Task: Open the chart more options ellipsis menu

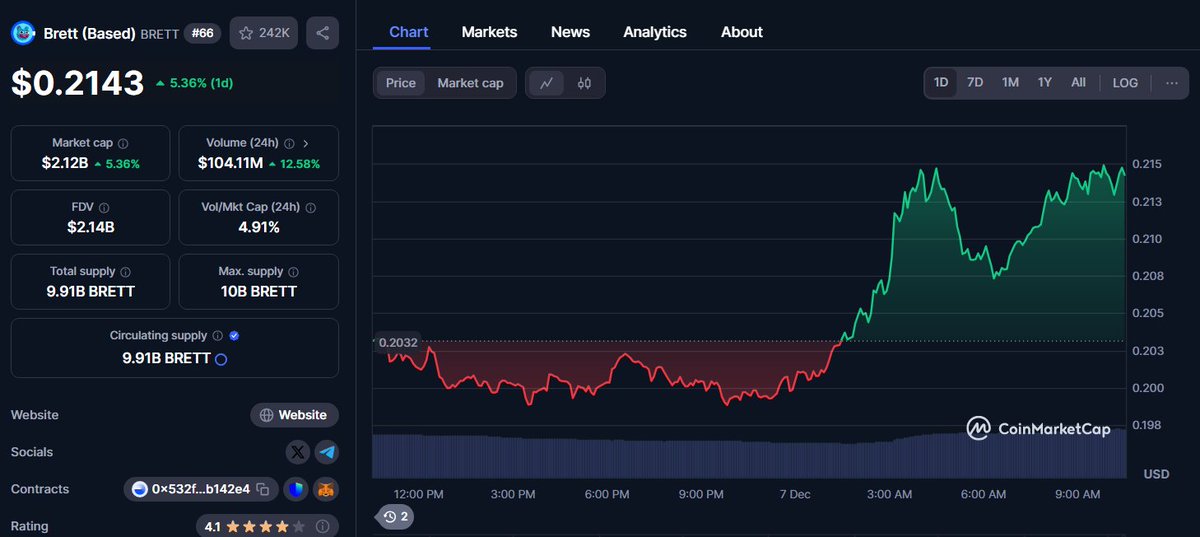Action: click(x=1171, y=83)
